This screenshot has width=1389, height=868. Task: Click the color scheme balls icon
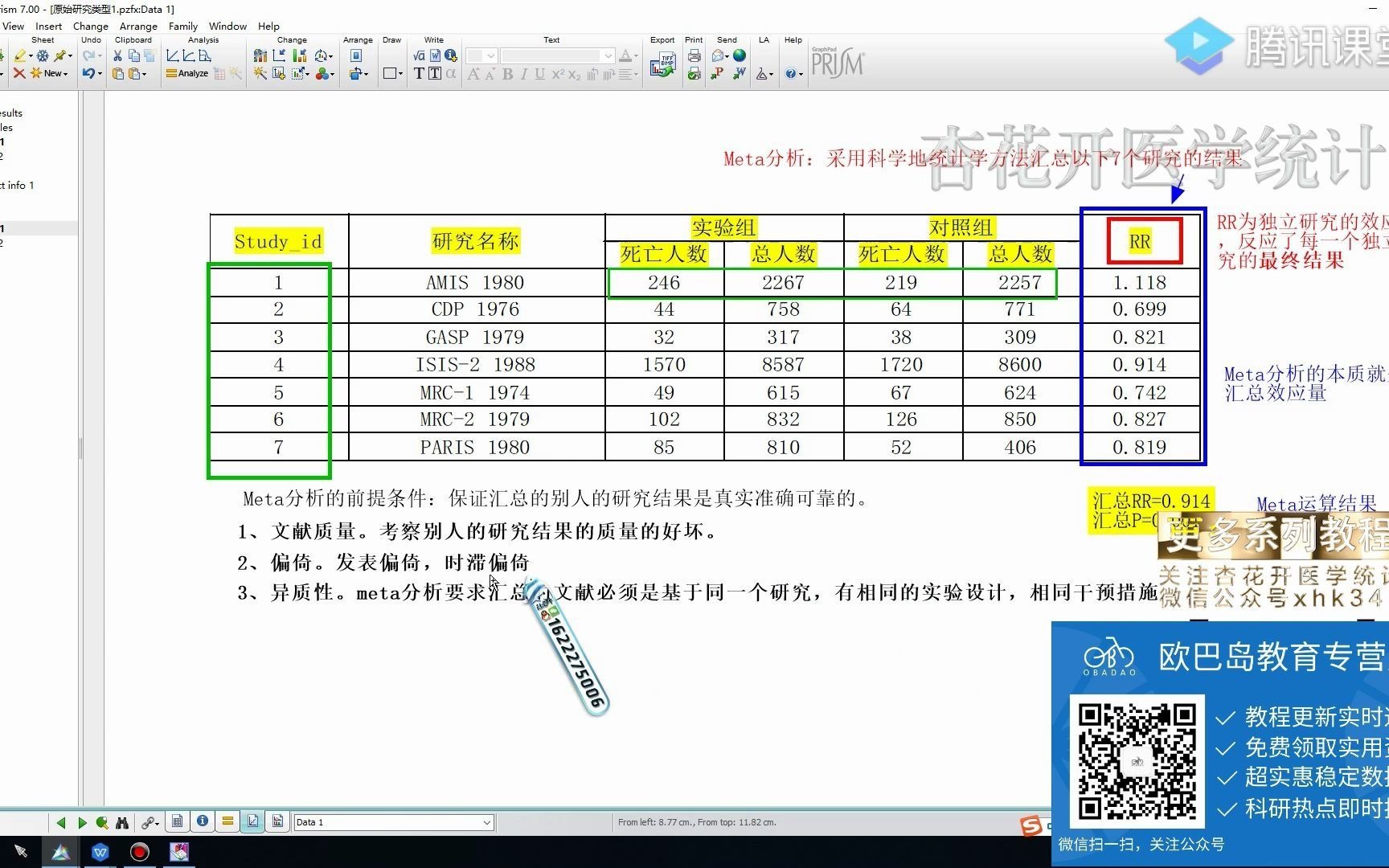click(x=322, y=73)
